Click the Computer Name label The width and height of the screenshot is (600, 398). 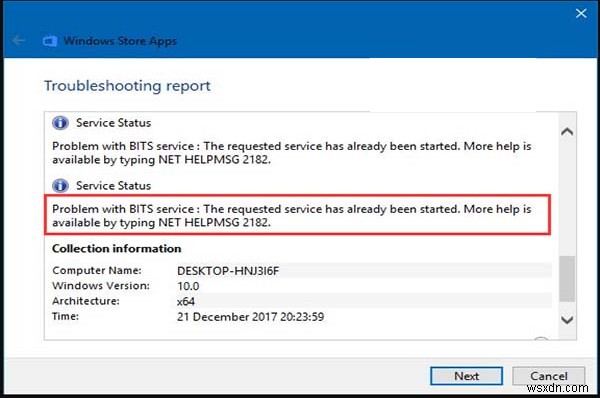[97, 270]
